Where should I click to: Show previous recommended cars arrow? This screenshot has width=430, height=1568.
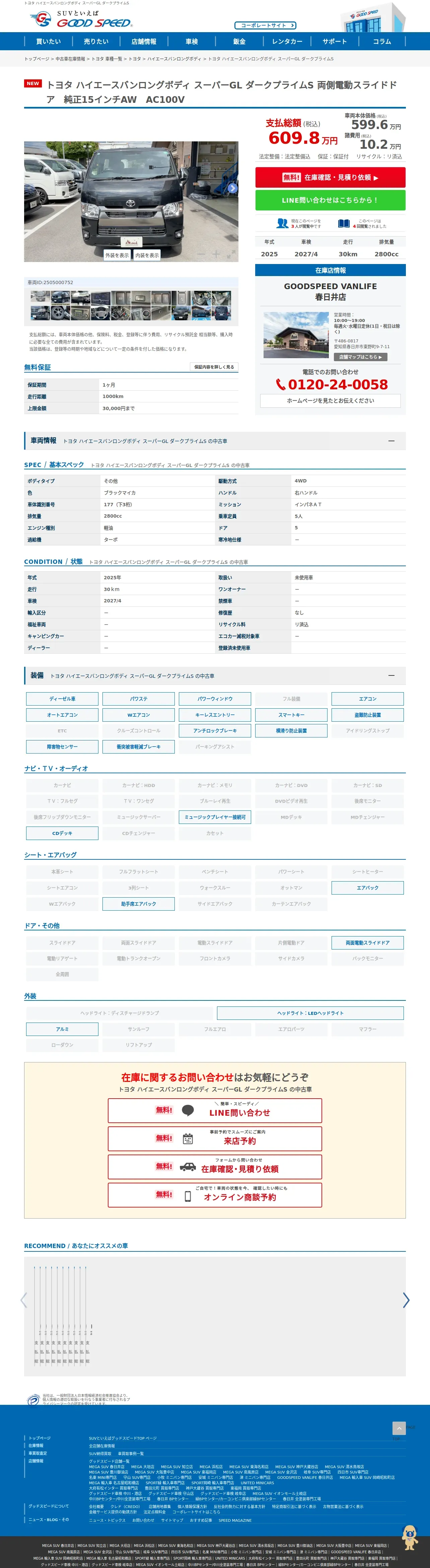coord(24,1300)
